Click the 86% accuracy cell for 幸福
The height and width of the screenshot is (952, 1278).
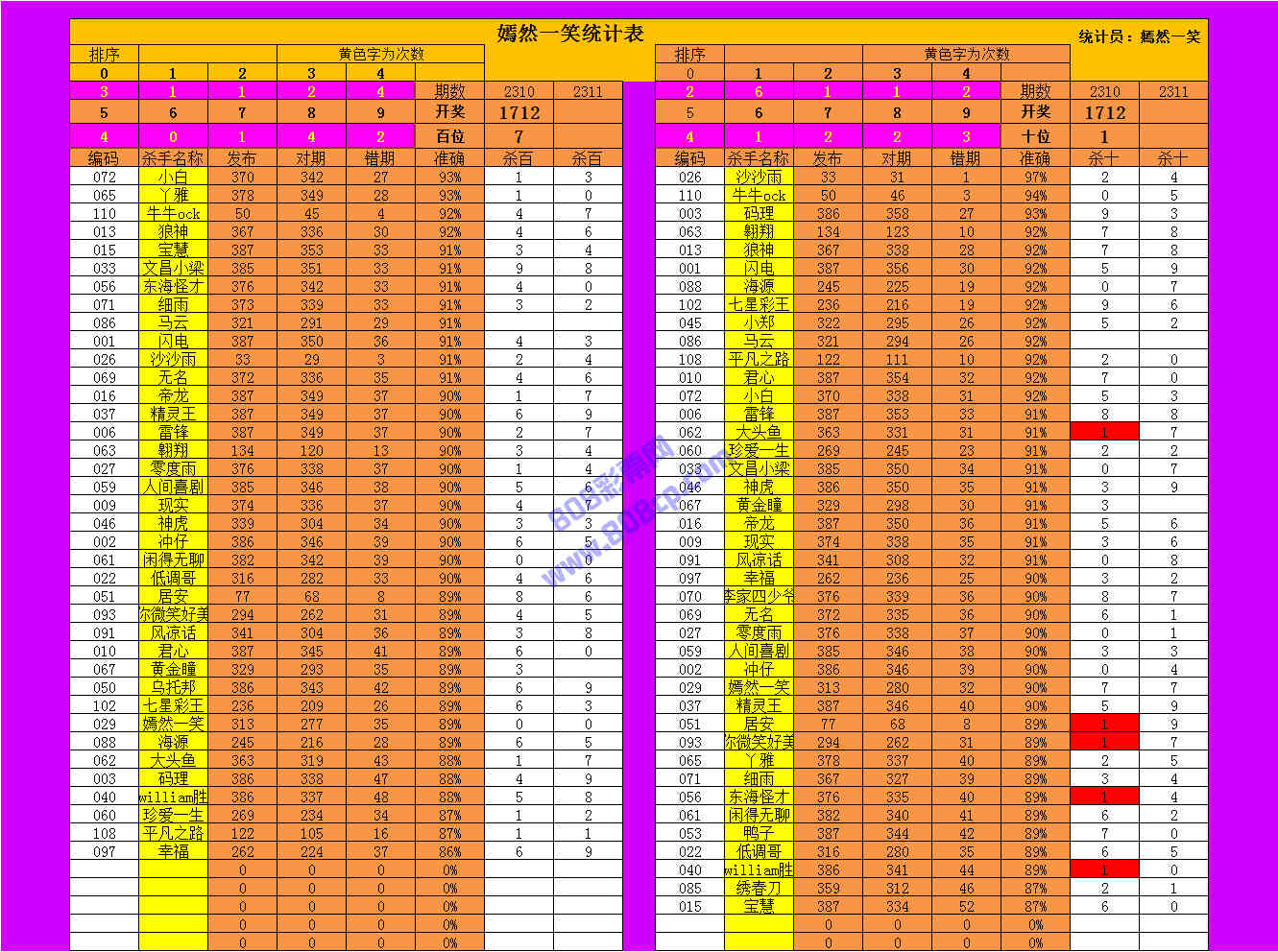coord(449,851)
